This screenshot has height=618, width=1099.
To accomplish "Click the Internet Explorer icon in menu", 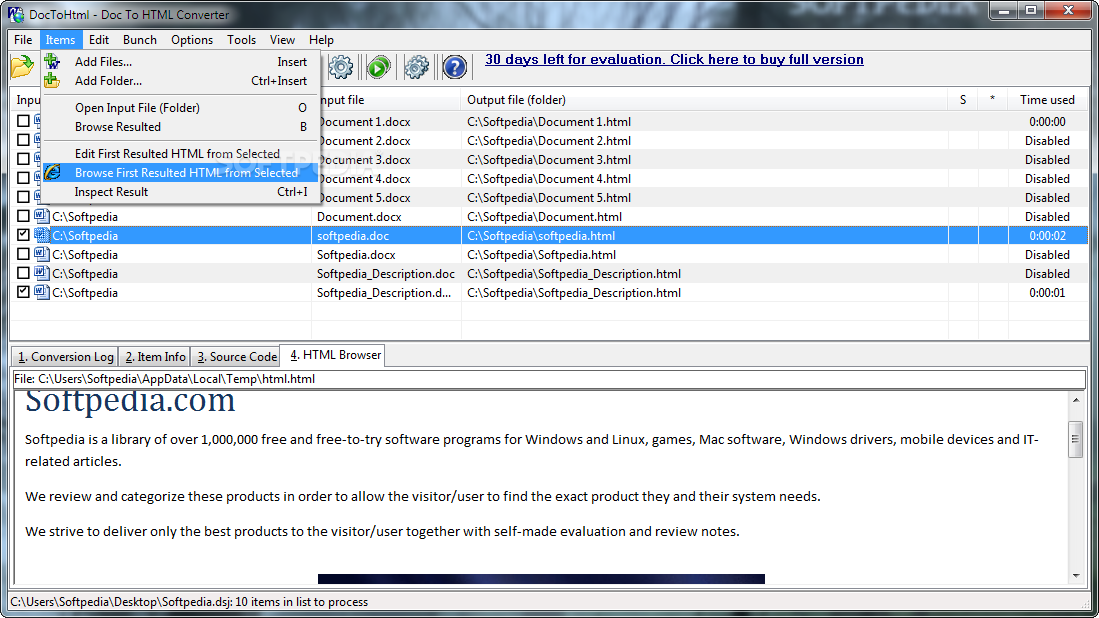I will 52,172.
